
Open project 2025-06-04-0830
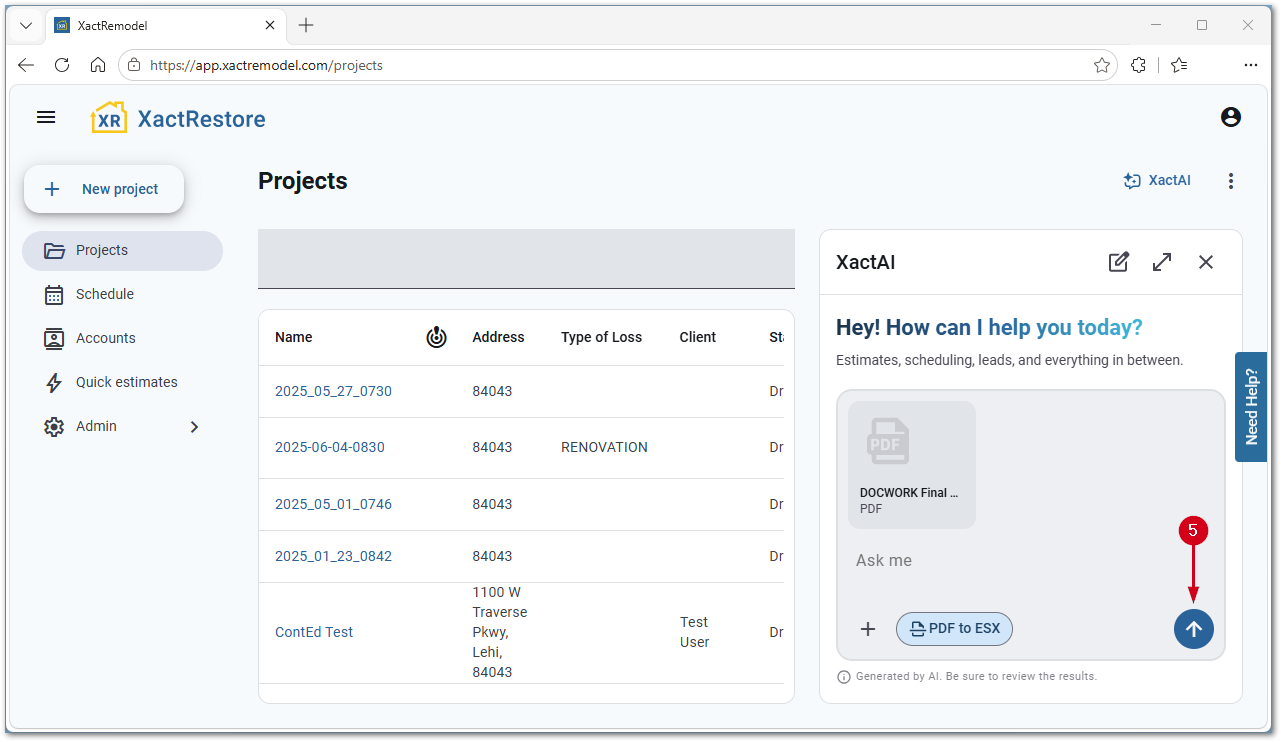[x=330, y=447]
